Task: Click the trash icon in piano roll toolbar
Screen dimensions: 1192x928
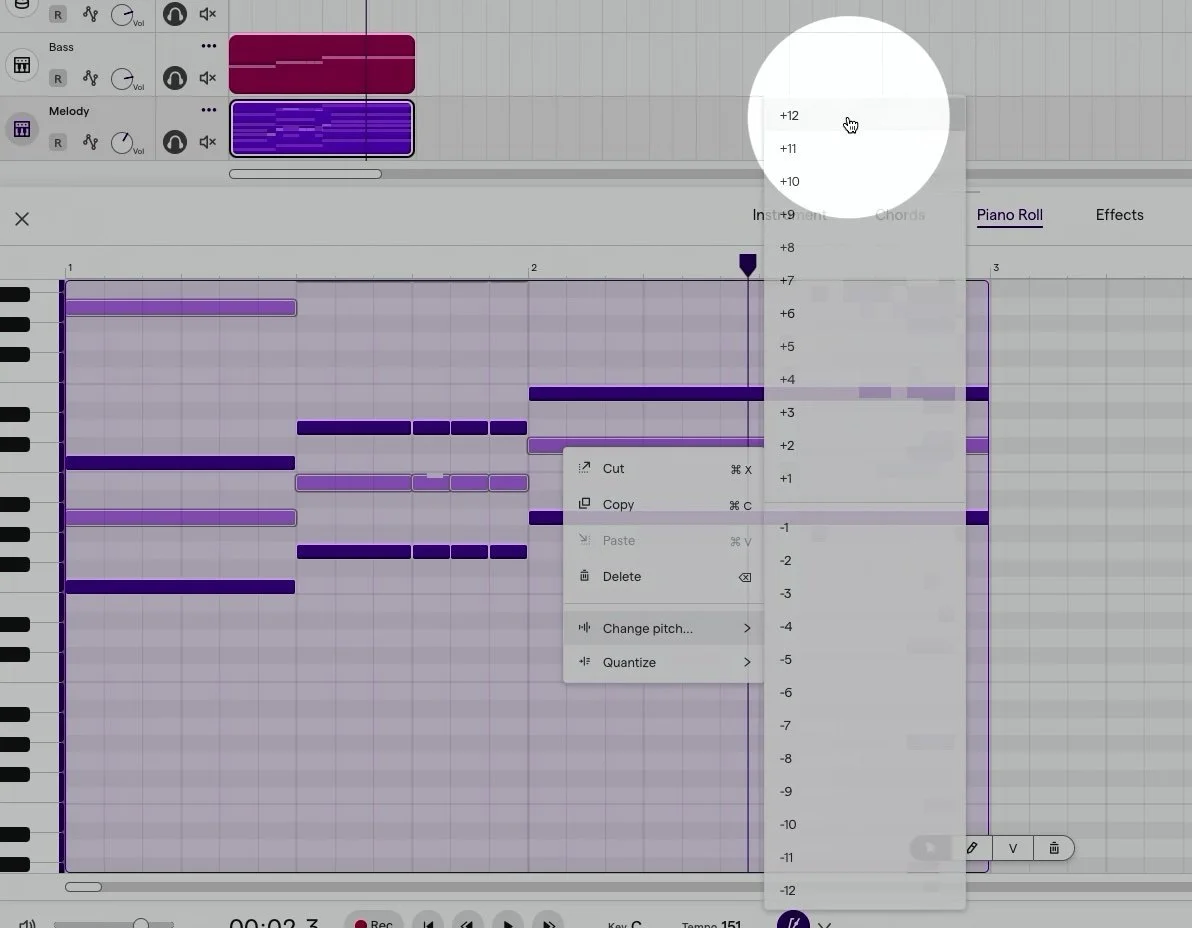Action: (x=1054, y=848)
